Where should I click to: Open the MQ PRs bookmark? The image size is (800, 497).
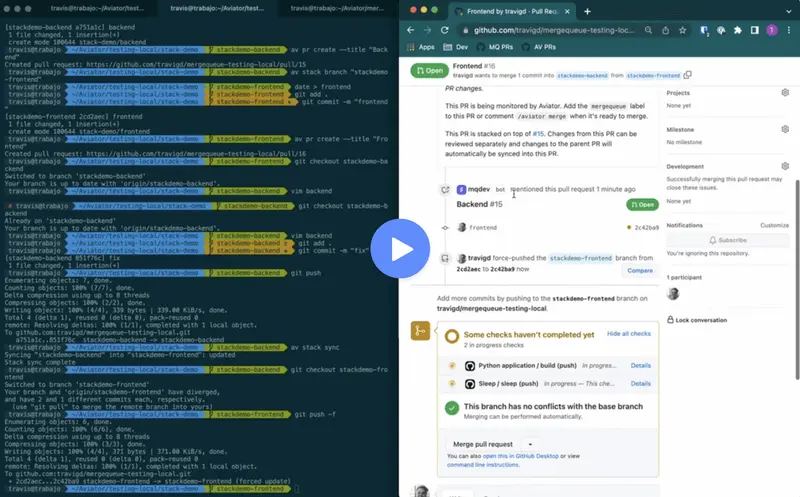pos(495,47)
